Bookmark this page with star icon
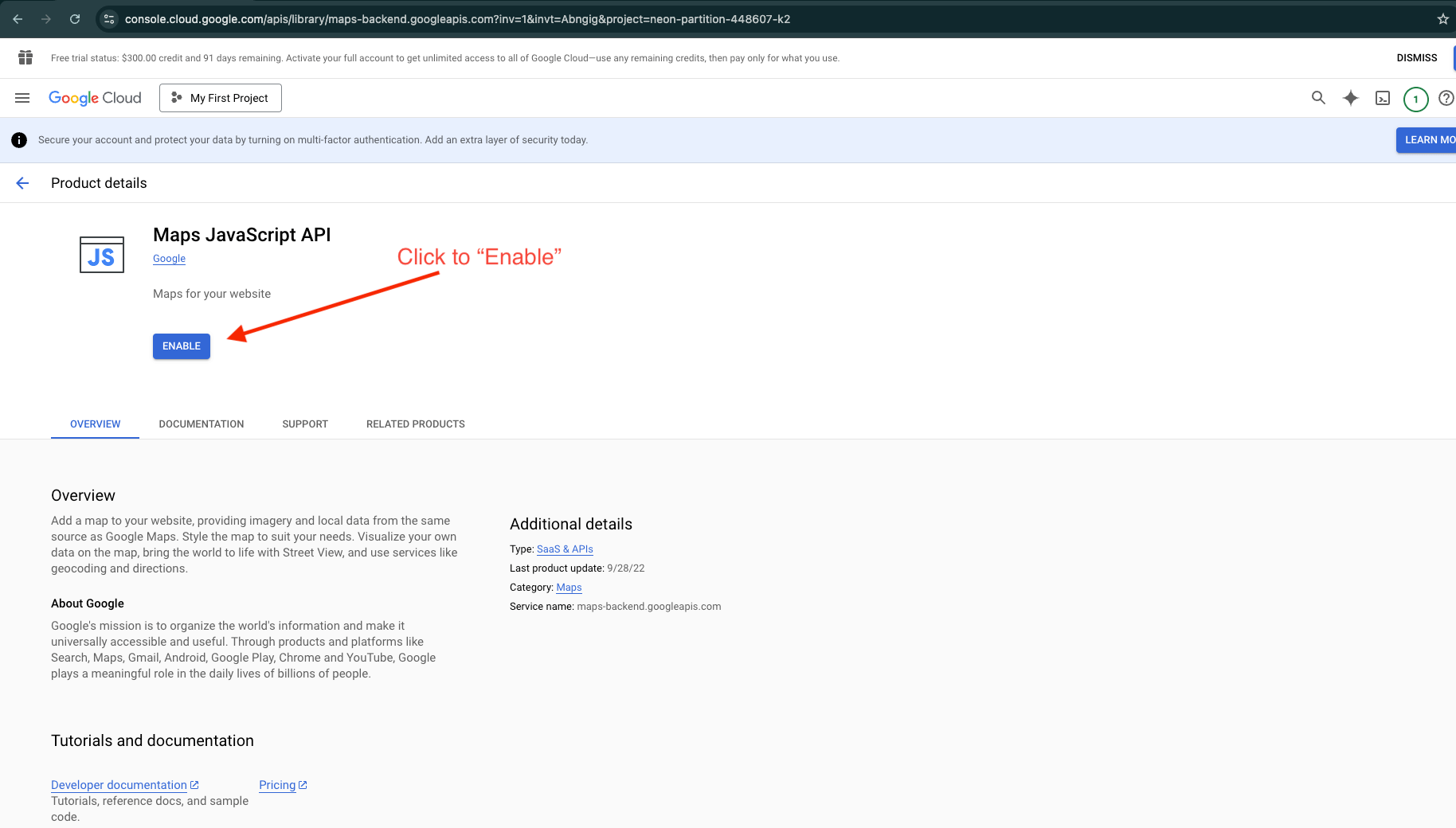The width and height of the screenshot is (1456, 828). [1442, 19]
